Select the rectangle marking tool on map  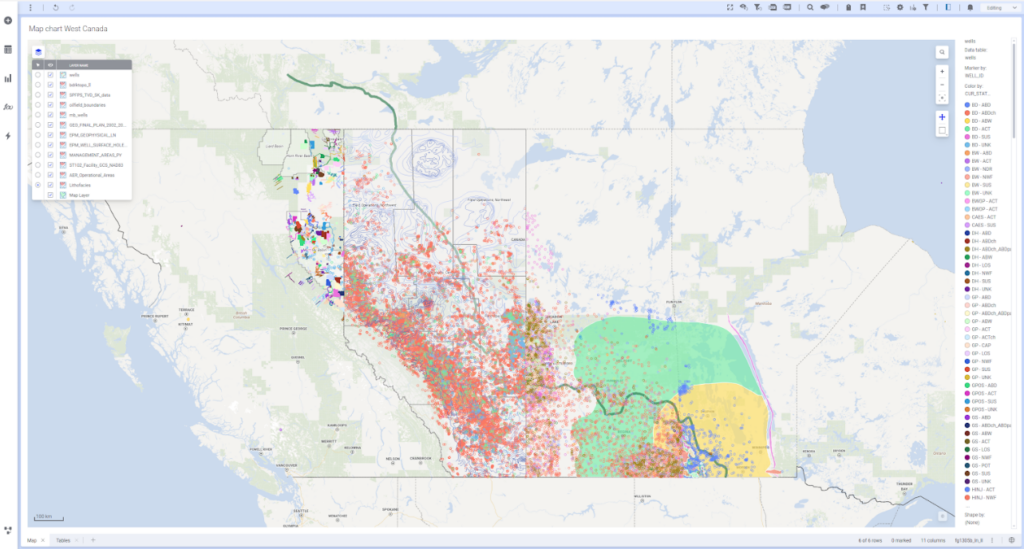pyautogui.click(x=942, y=130)
